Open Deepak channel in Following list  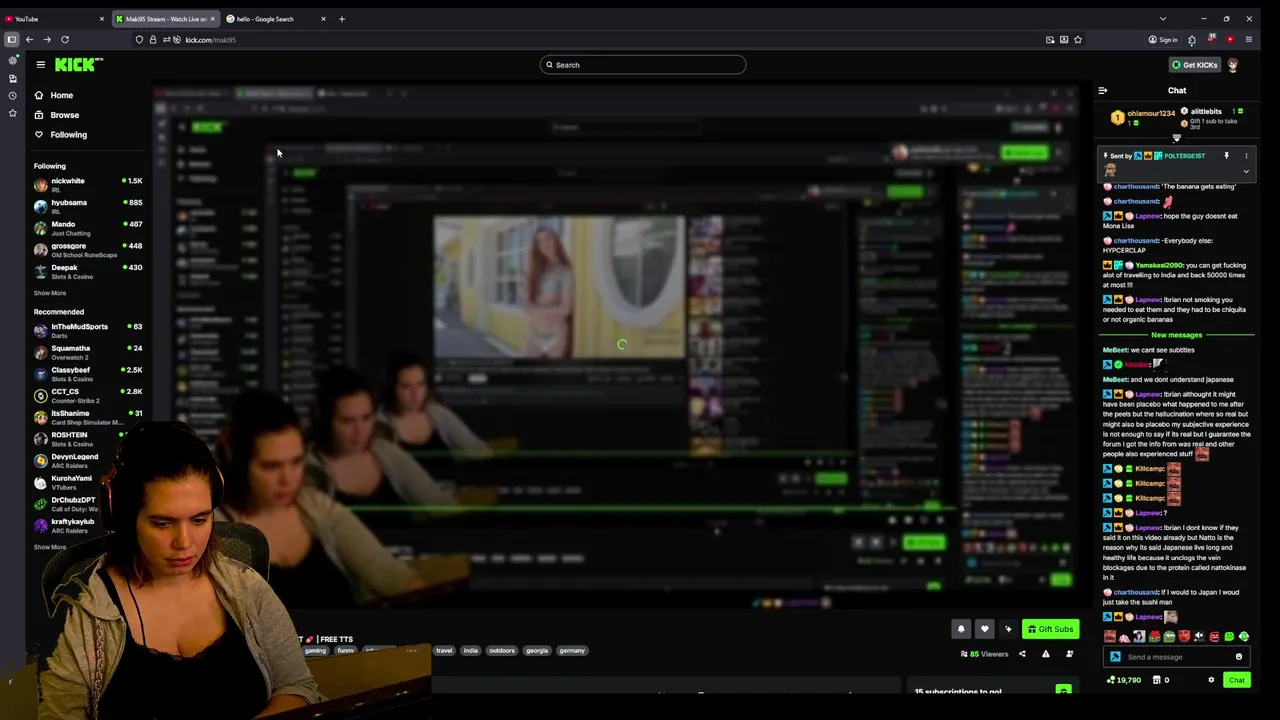coord(88,271)
